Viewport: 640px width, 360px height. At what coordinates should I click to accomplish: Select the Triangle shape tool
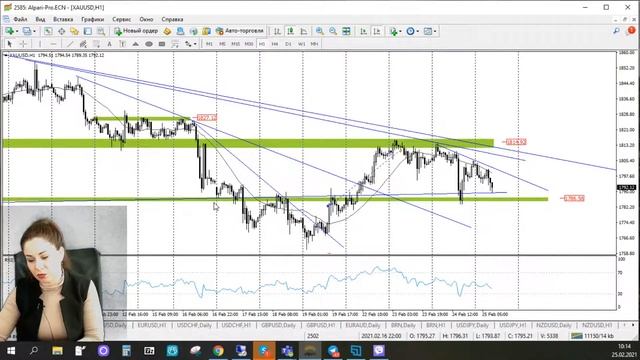[x=136, y=44]
